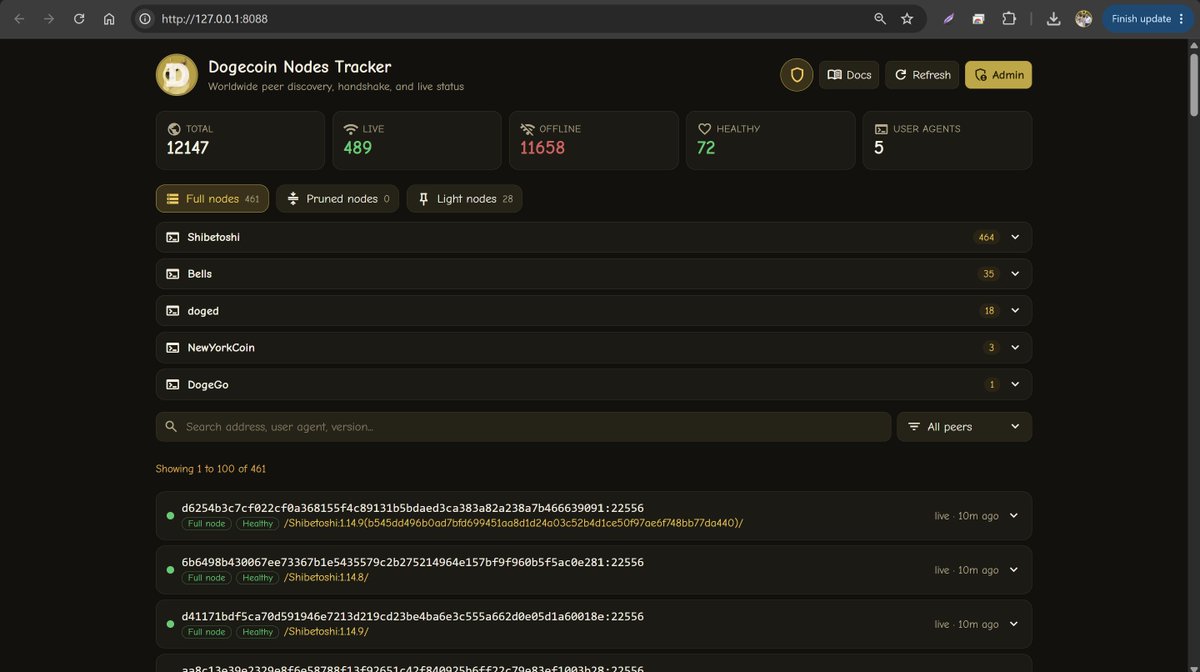Open the All peers filter dropdown
This screenshot has height=672, width=1200.
(x=964, y=427)
